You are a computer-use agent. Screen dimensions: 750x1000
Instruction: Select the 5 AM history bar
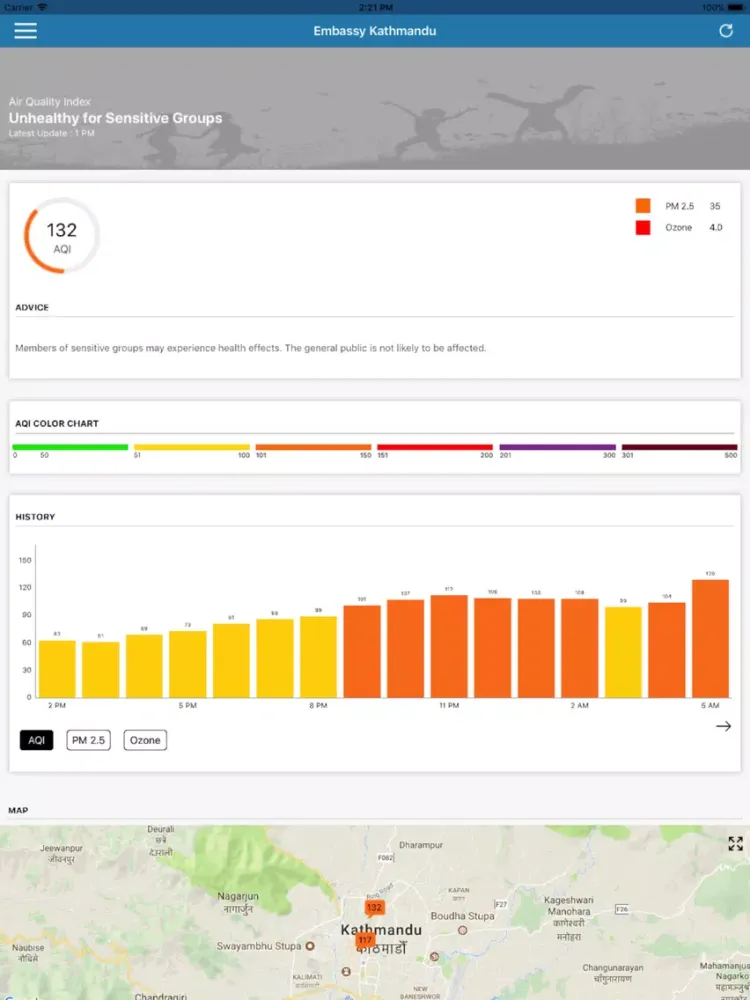(x=710, y=638)
